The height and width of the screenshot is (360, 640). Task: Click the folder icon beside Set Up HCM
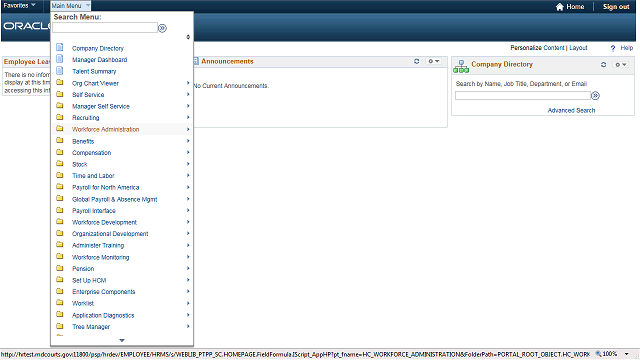click(x=60, y=280)
